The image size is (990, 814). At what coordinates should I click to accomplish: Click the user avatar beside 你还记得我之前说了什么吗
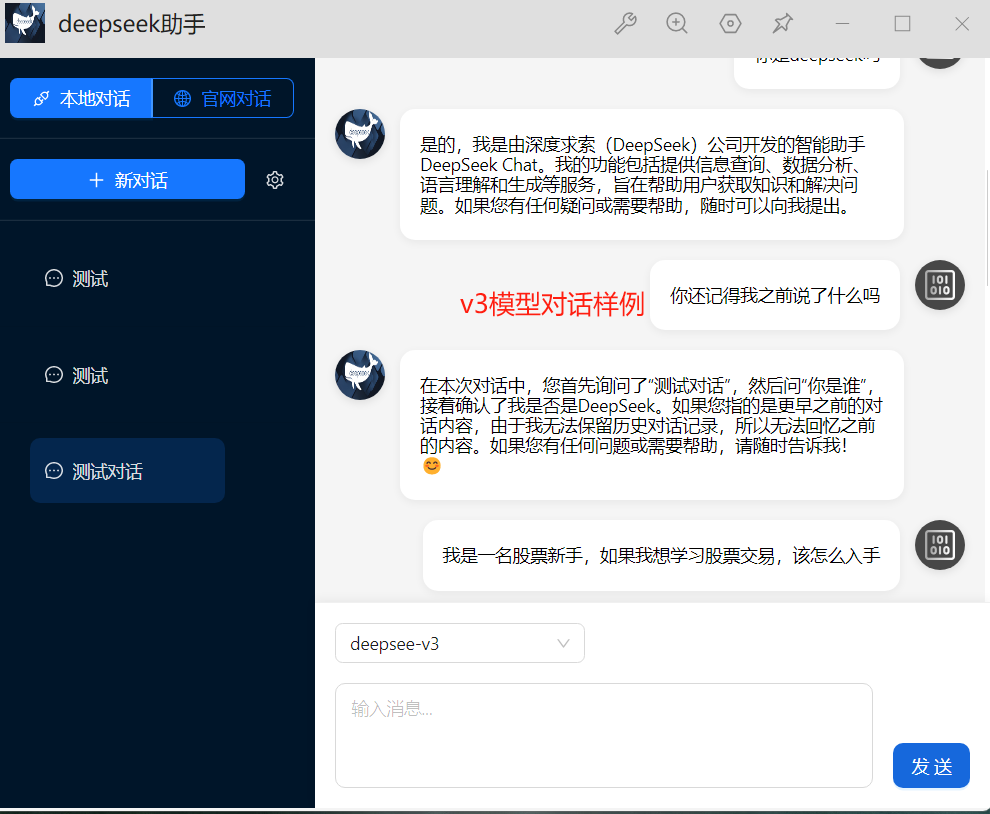[x=939, y=285]
